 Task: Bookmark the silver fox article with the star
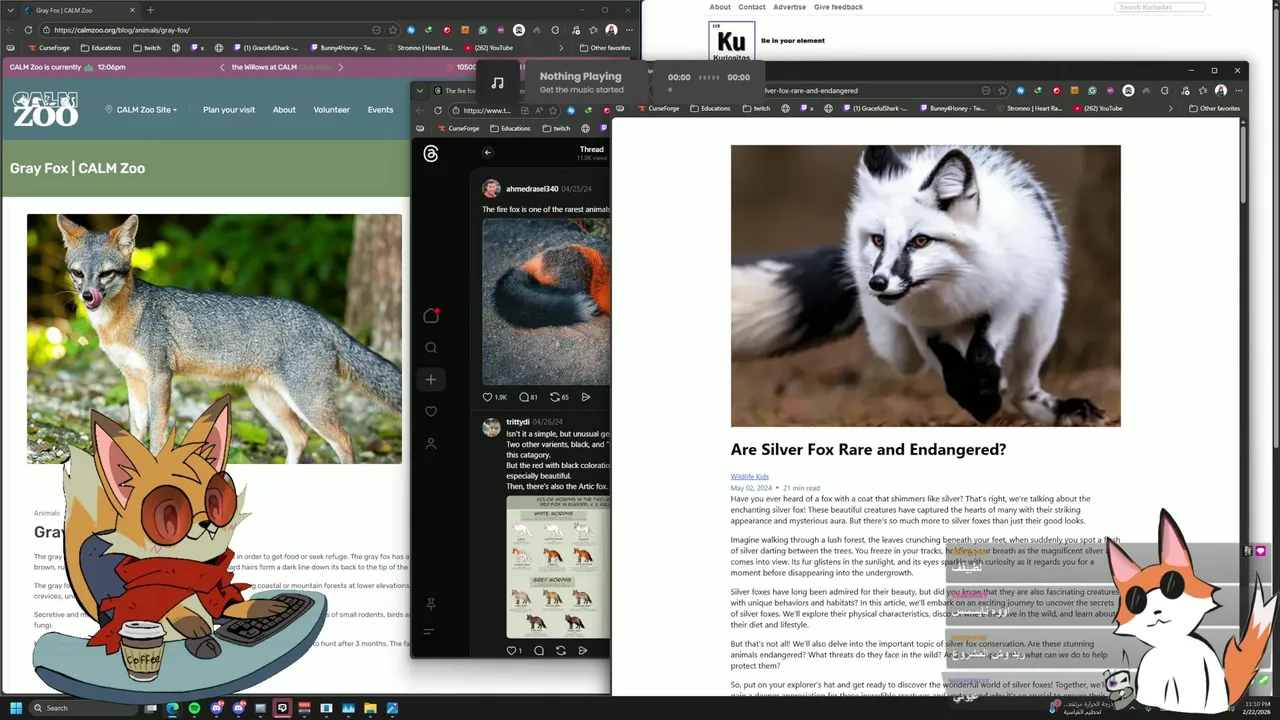[1003, 90]
